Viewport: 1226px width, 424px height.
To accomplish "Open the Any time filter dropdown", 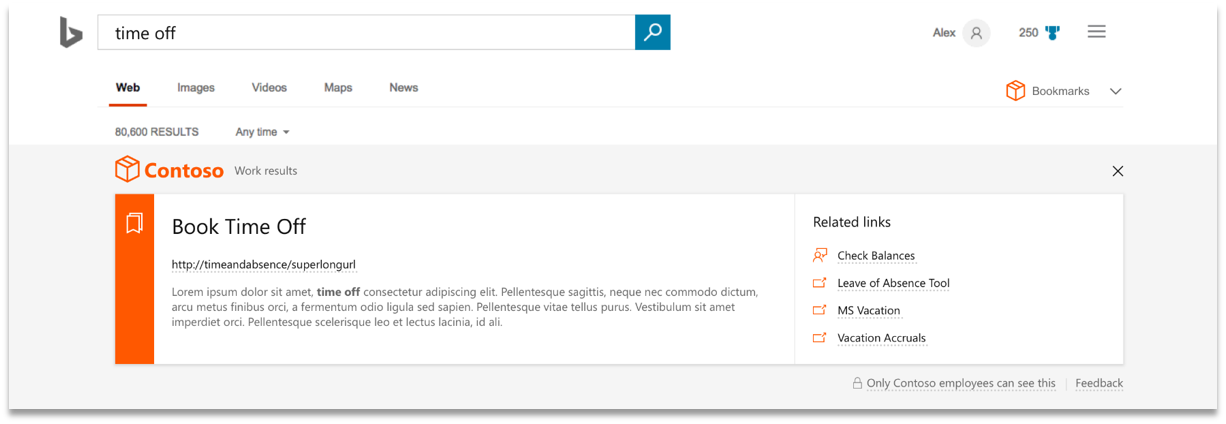I will tap(262, 132).
